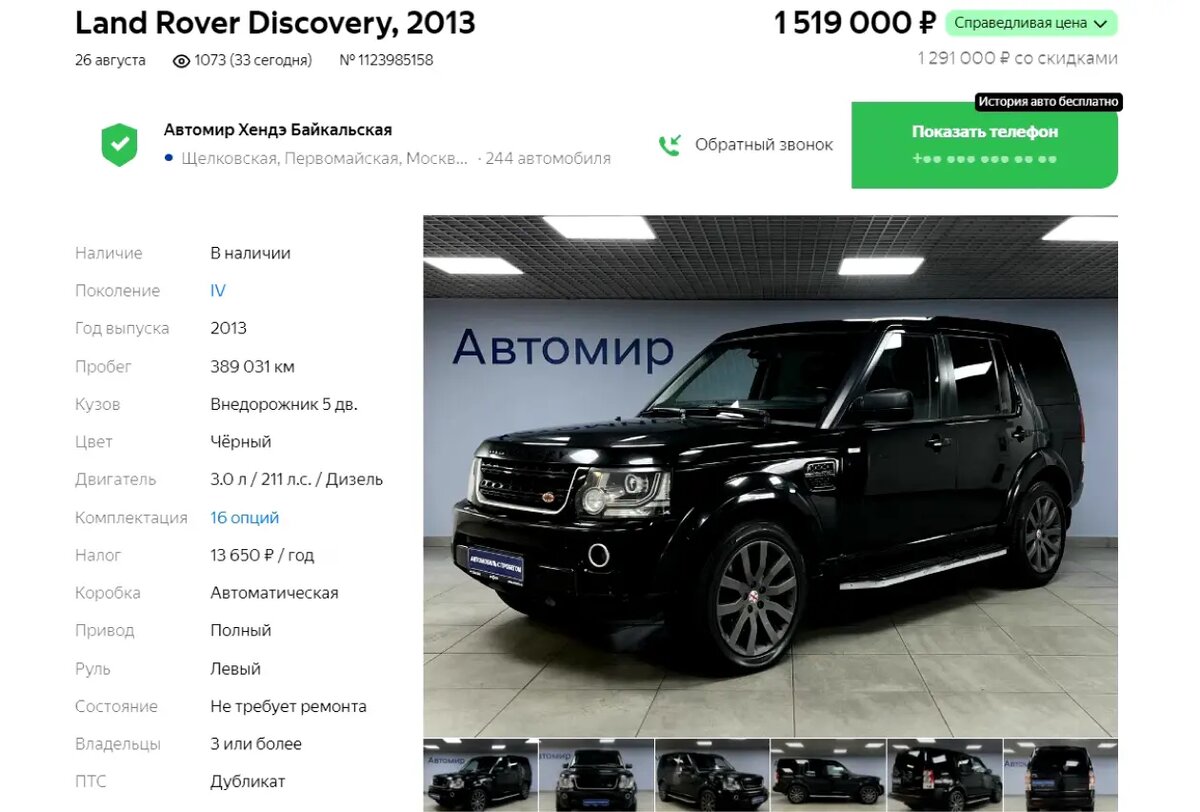The height and width of the screenshot is (812, 1200).
Task: Click the callback phone icon
Action: tap(669, 145)
